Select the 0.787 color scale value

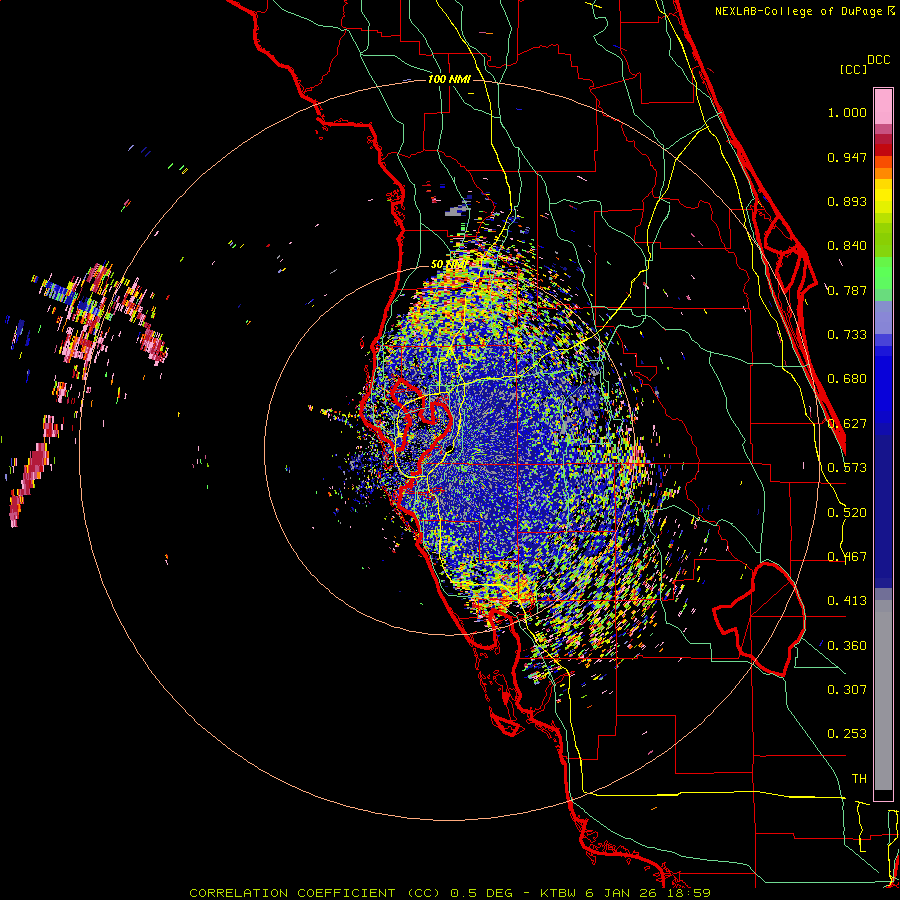[x=847, y=290]
